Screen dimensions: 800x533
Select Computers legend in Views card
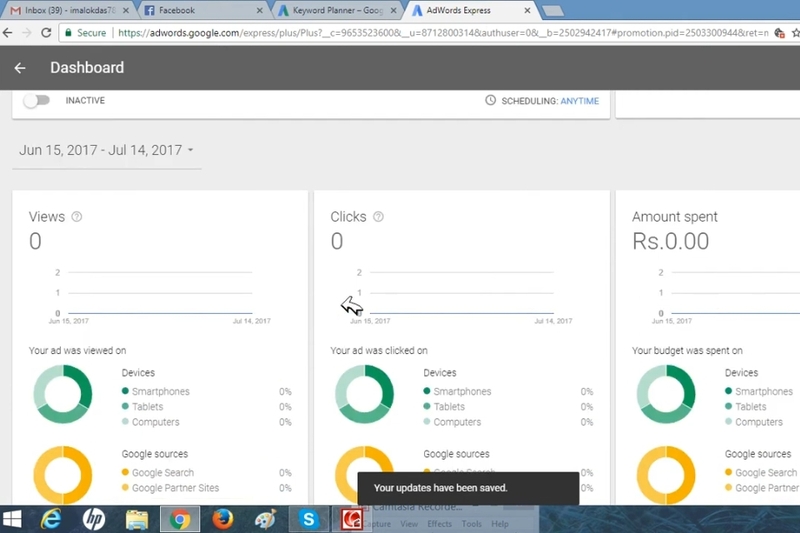[151, 422]
